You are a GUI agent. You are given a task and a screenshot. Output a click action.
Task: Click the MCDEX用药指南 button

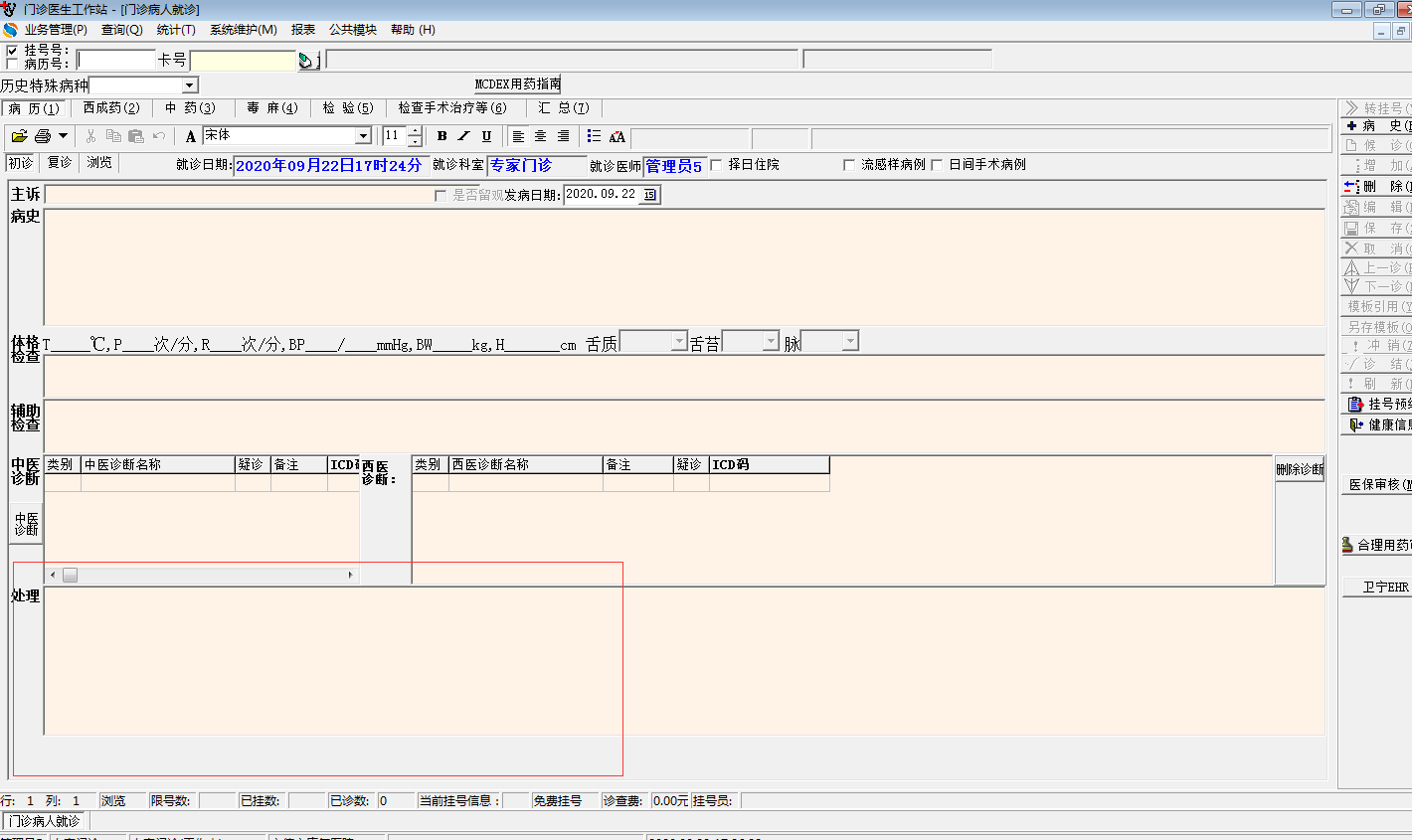[517, 84]
